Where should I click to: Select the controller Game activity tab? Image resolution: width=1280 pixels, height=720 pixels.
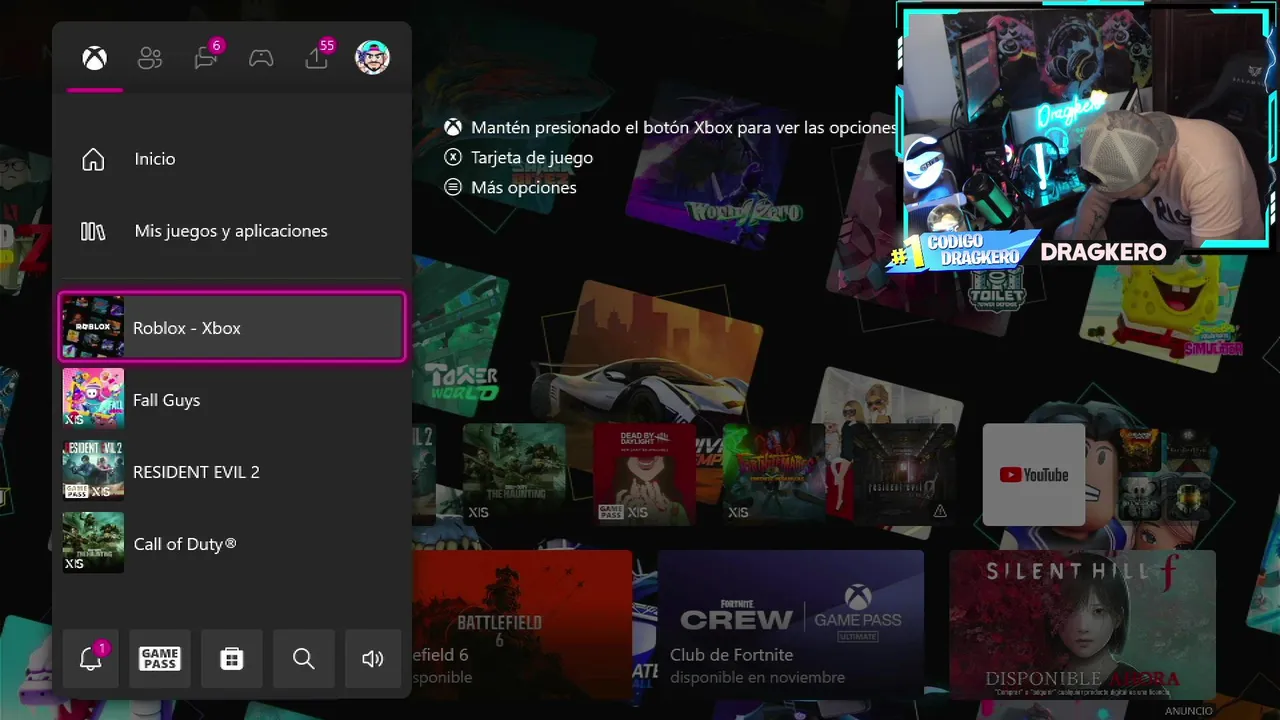pos(261,58)
